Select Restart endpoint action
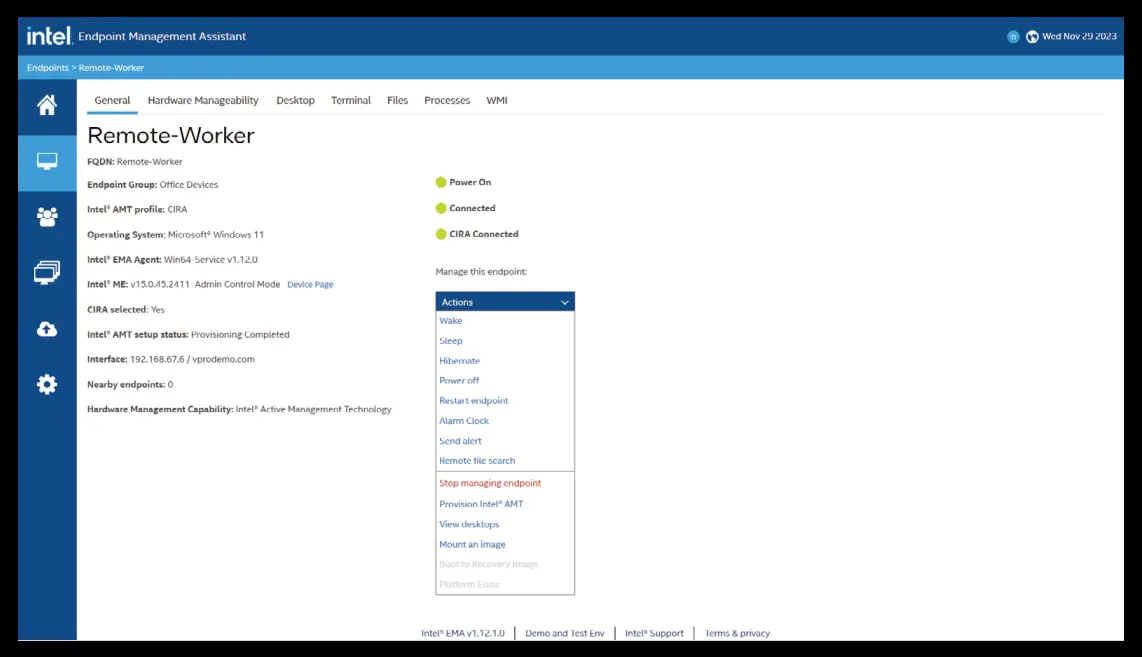The height and width of the screenshot is (657, 1142). 473,401
